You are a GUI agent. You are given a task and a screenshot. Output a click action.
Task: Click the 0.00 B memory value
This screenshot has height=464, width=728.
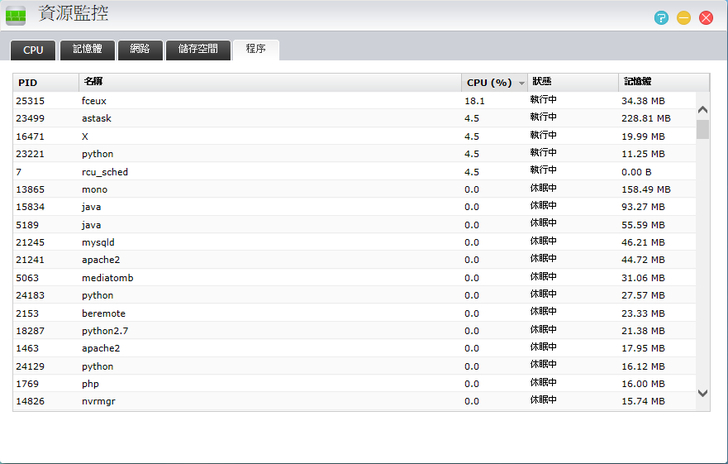click(636, 172)
